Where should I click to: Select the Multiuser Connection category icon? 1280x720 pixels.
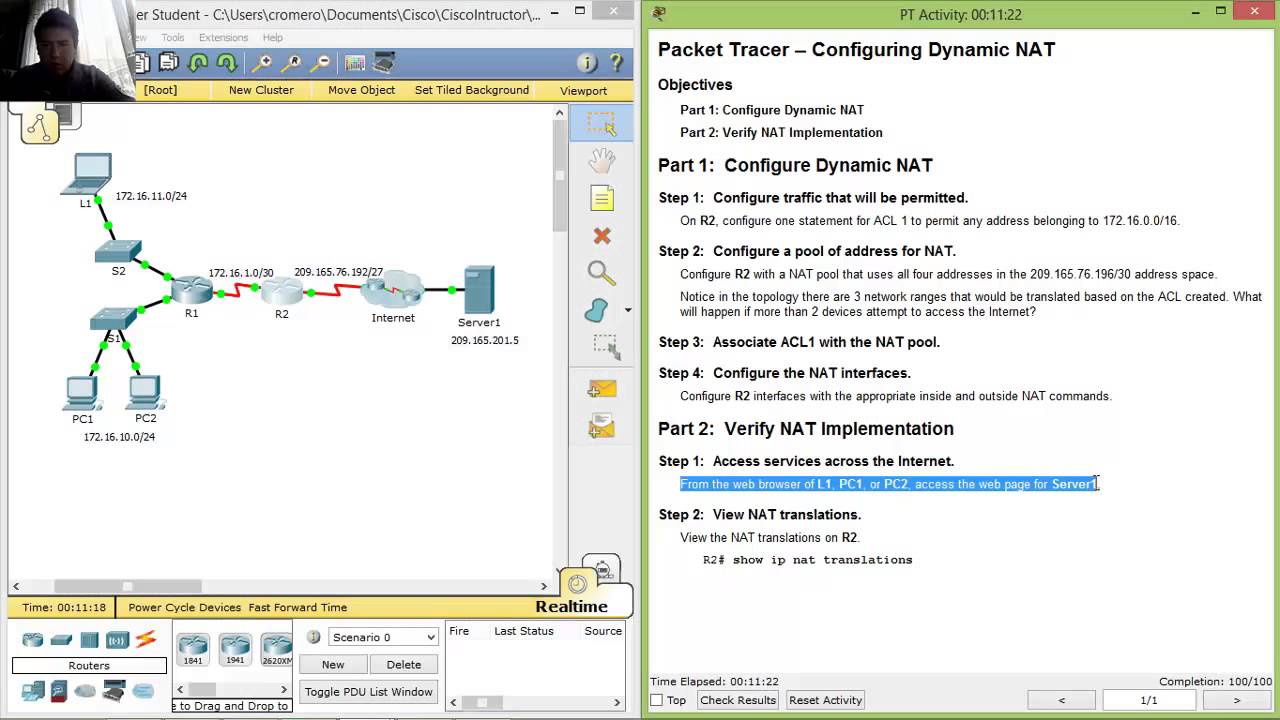click(x=143, y=690)
